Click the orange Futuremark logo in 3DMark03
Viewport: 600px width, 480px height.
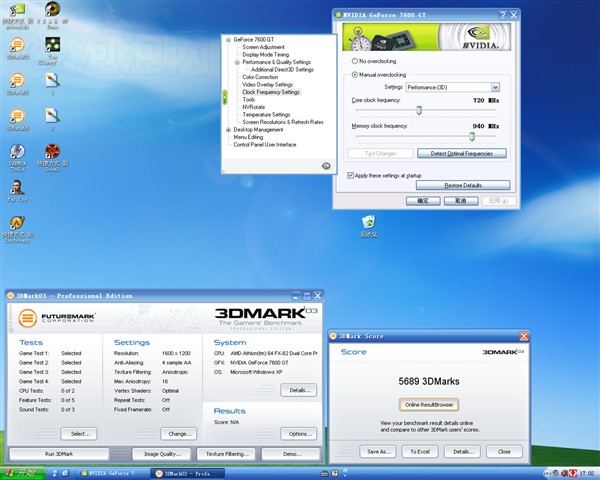pos(28,318)
